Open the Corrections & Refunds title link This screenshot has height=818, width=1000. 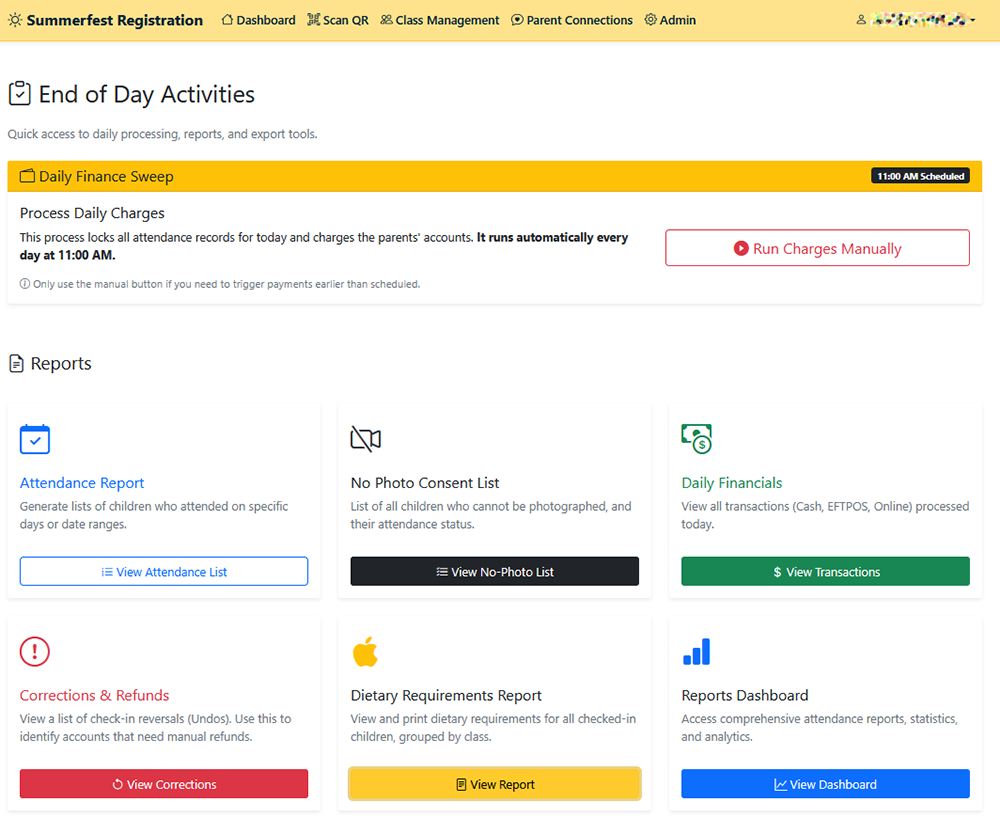94,695
